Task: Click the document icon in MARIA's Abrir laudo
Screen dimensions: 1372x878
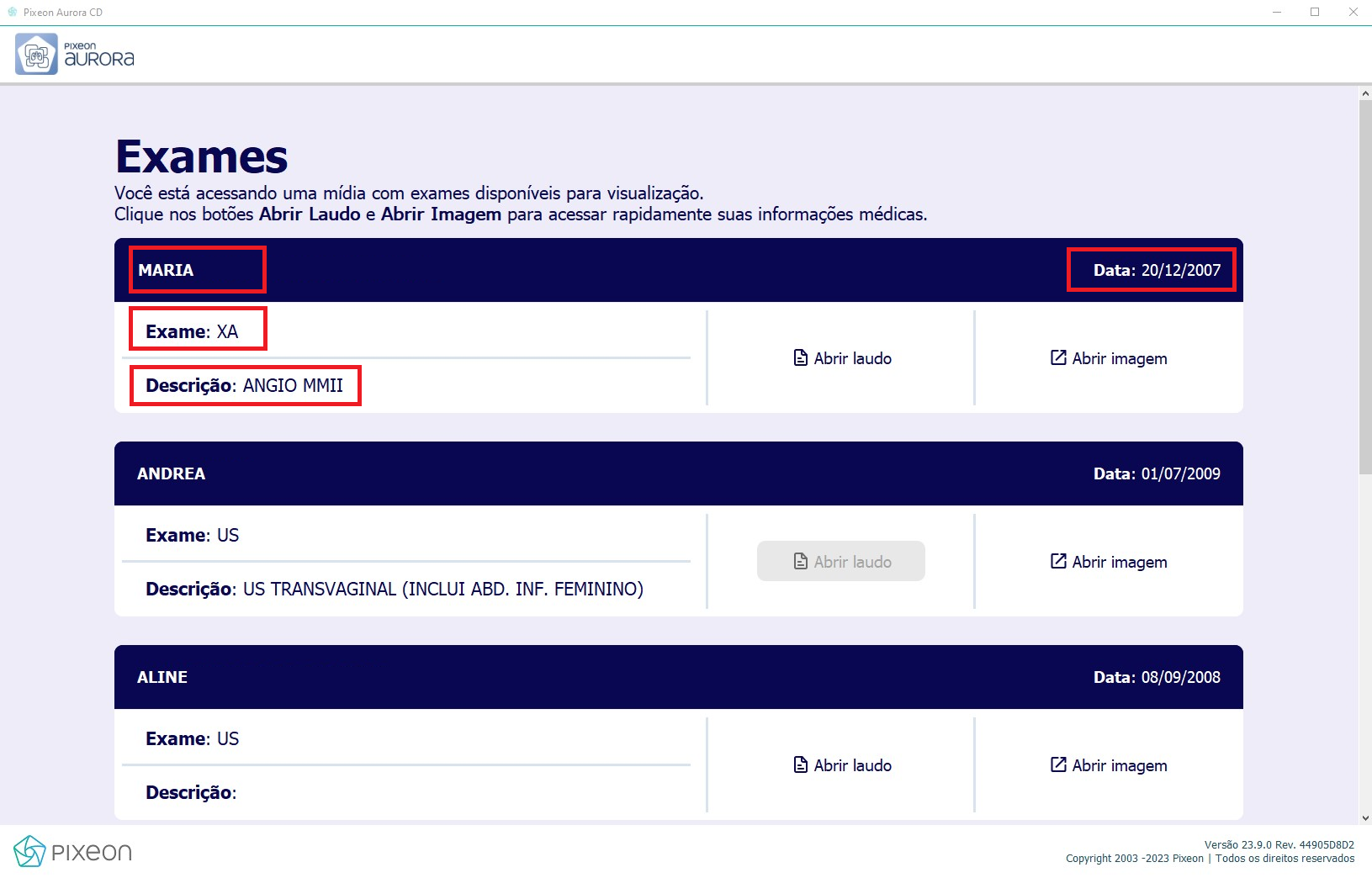Action: coord(801,358)
